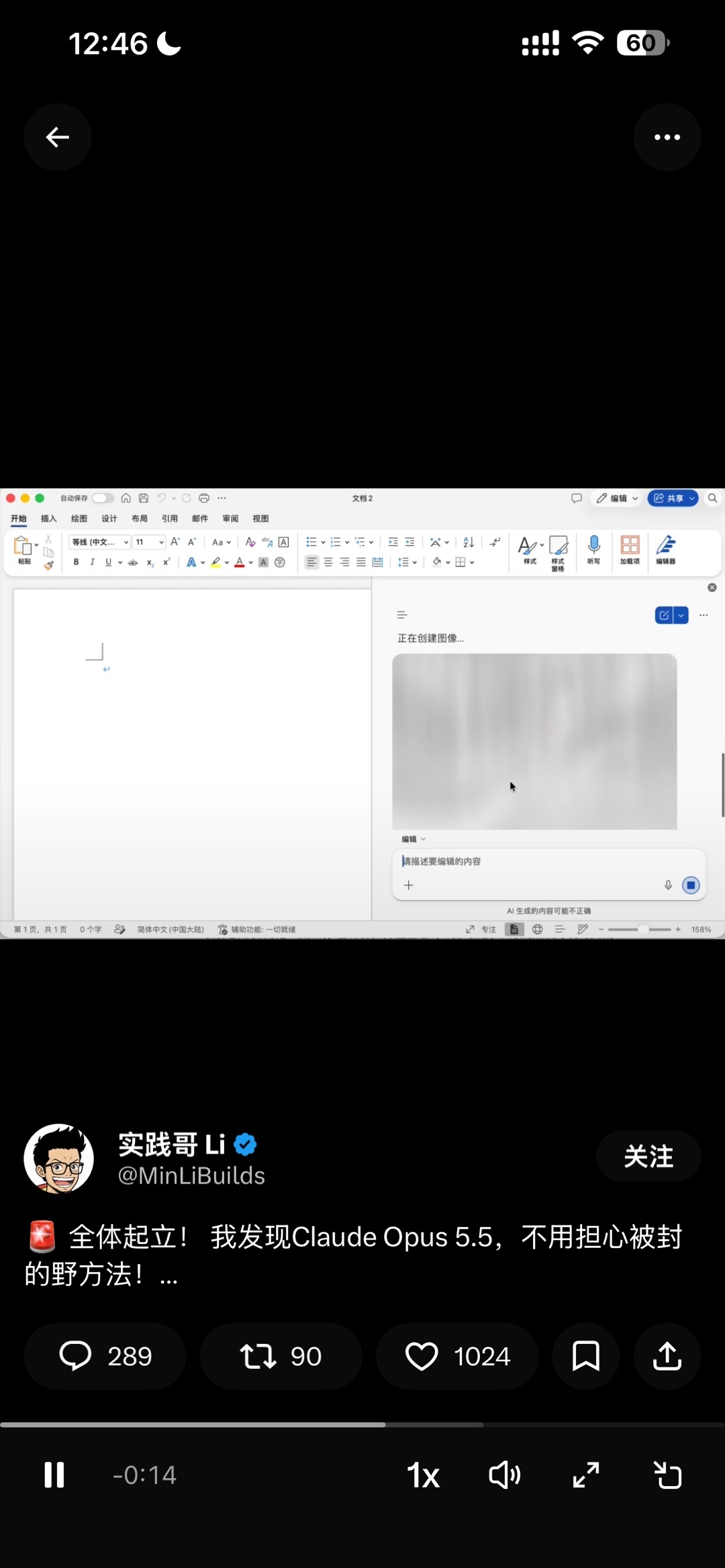This screenshot has height=1568, width=725.
Task: Open the 编辑 mode dropdown in Word title bar
Action: coord(616,498)
